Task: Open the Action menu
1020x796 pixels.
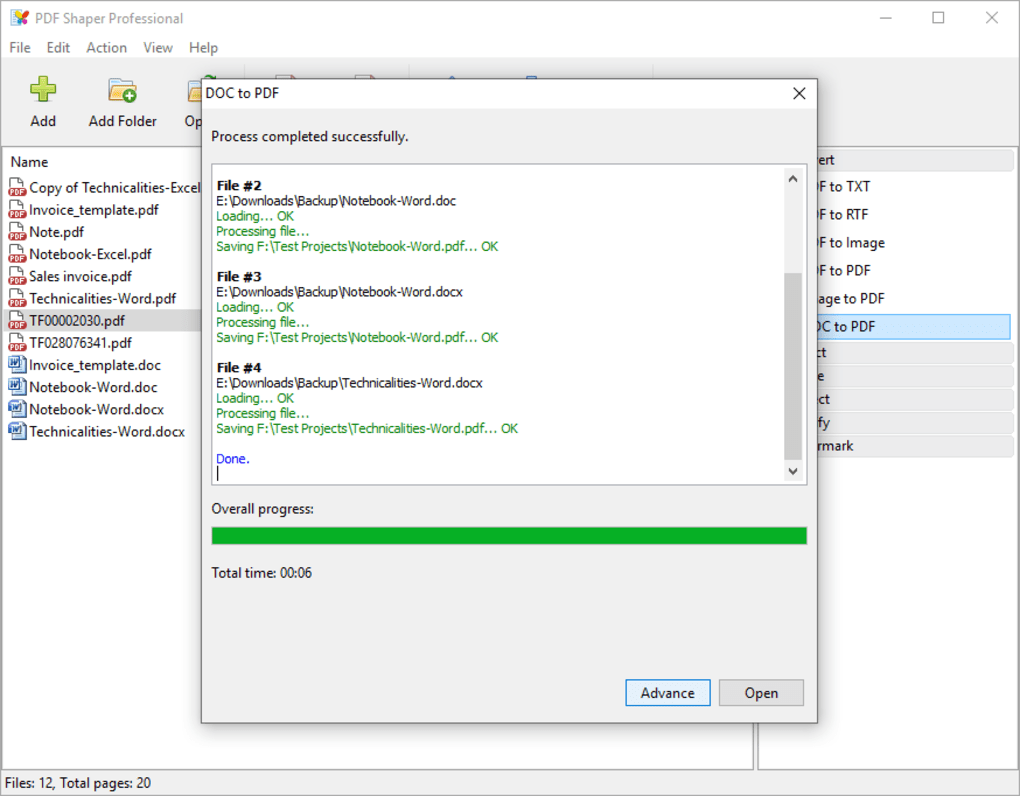Action: 106,47
